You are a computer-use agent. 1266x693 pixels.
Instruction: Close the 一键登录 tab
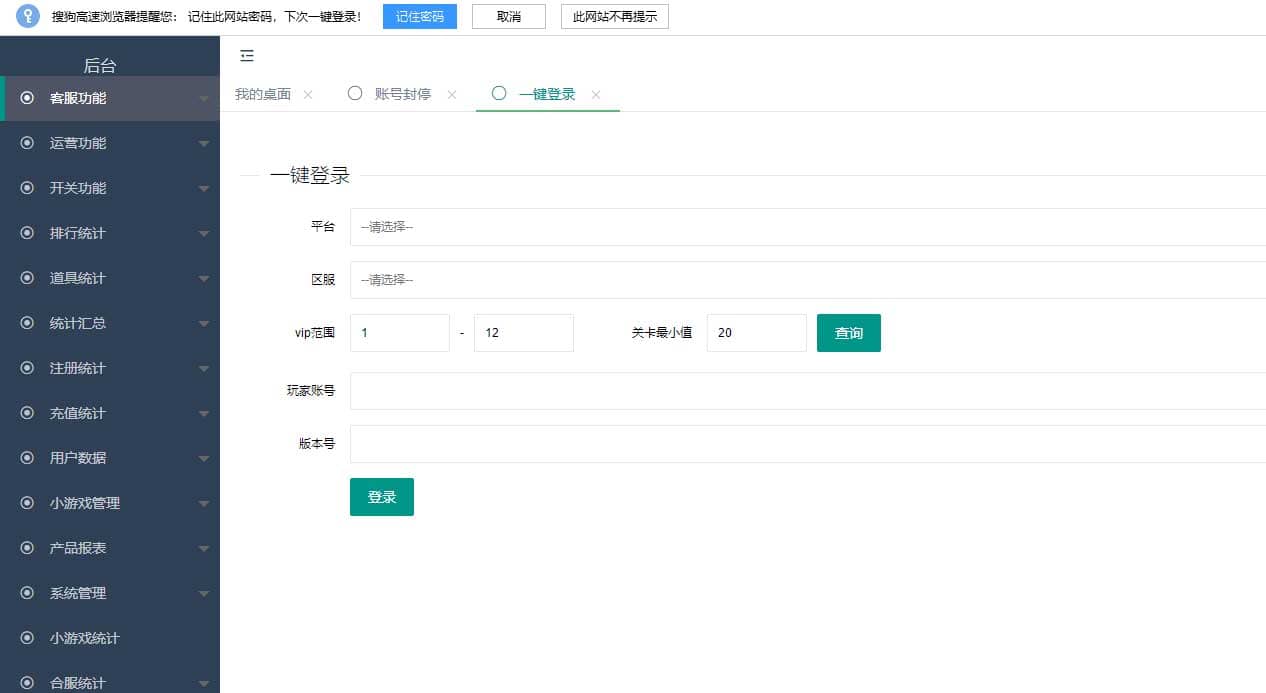596,95
